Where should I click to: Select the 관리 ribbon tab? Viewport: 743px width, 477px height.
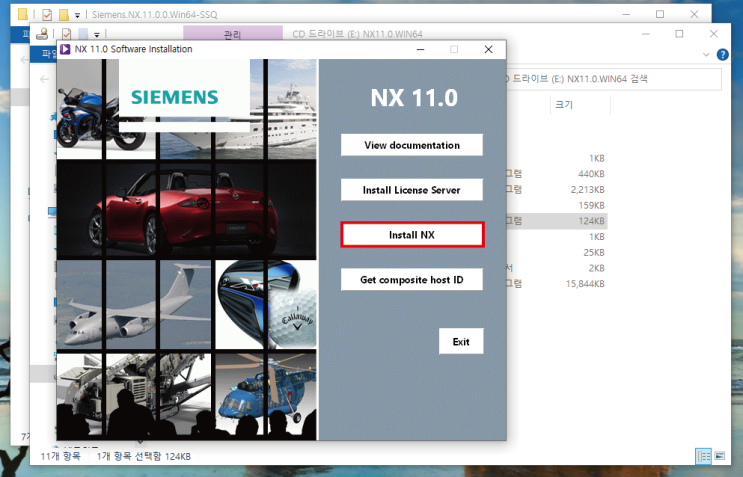click(233, 34)
